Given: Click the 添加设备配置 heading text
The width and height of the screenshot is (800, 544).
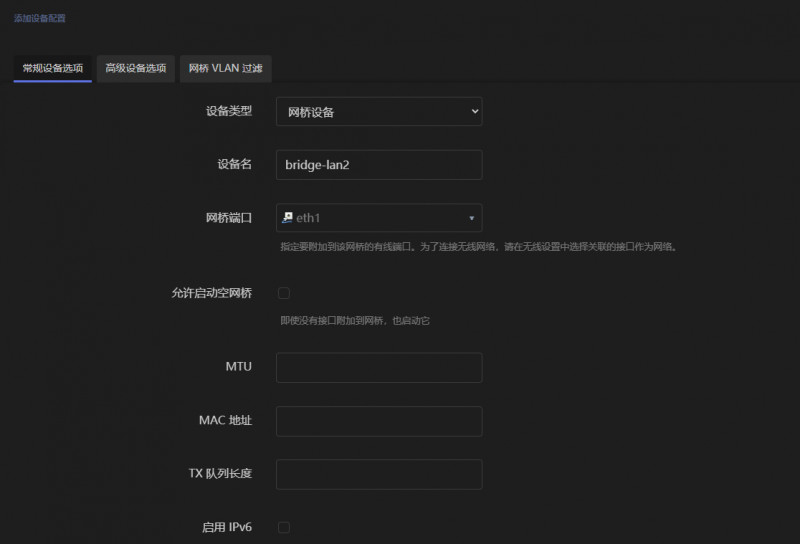Looking at the screenshot, I should click(x=40, y=18).
